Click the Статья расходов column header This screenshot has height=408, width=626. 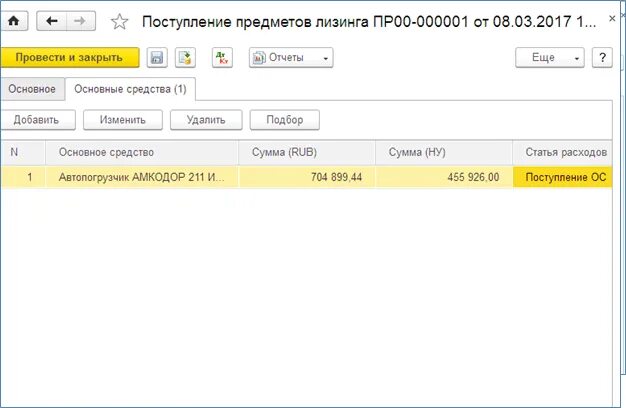point(562,152)
